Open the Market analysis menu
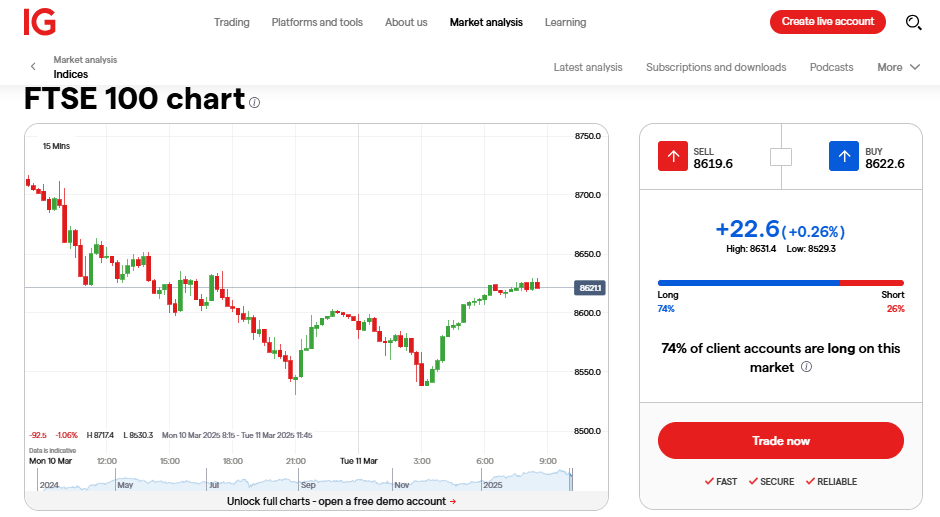 point(486,22)
